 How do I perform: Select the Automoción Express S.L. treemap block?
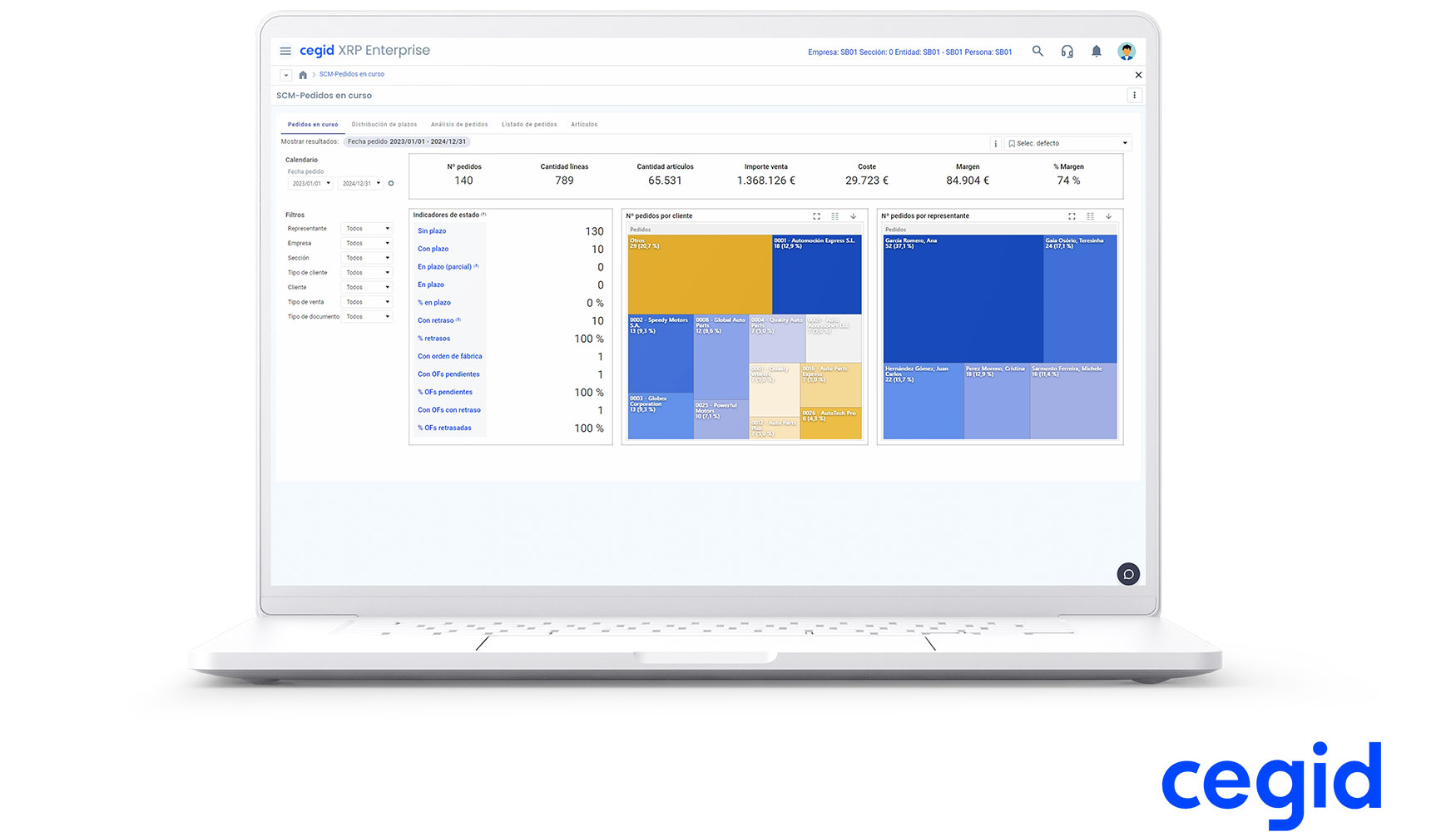click(817, 275)
